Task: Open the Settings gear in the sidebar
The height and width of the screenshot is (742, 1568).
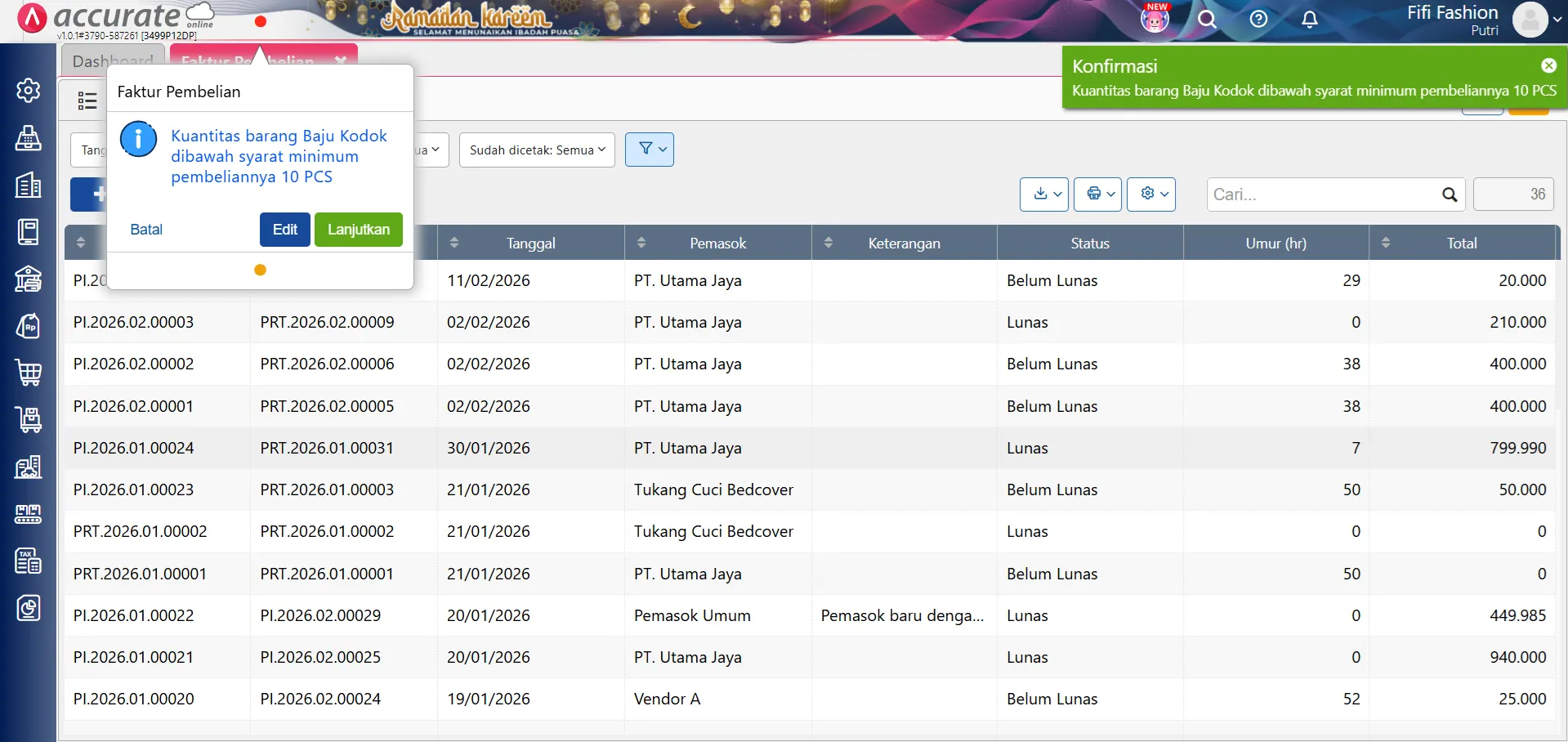Action: (29, 91)
